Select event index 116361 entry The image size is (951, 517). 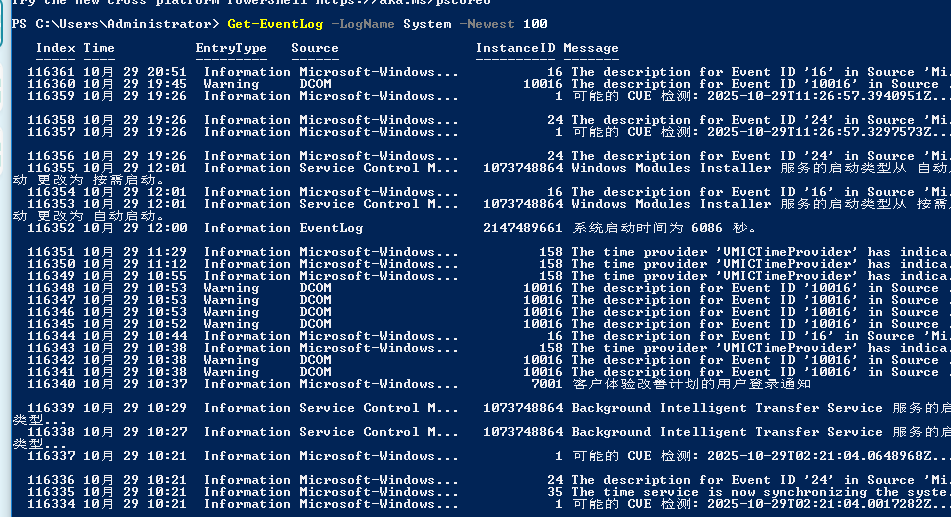click(x=51, y=72)
